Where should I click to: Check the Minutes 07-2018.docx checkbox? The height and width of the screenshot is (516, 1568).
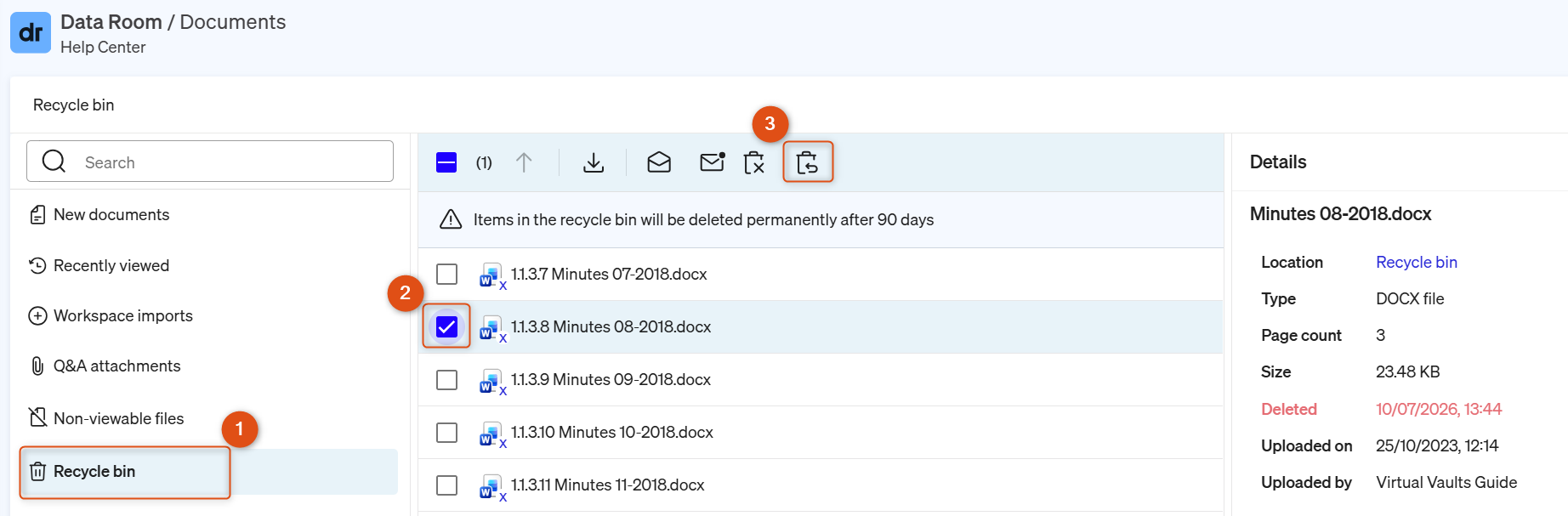tap(446, 274)
